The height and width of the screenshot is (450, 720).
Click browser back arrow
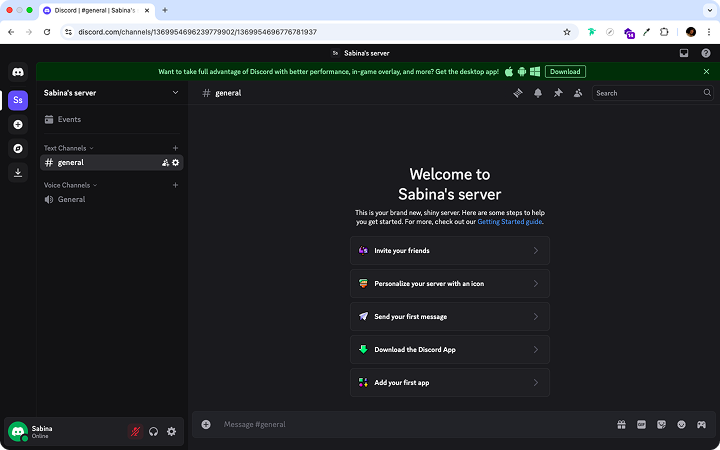[11, 32]
